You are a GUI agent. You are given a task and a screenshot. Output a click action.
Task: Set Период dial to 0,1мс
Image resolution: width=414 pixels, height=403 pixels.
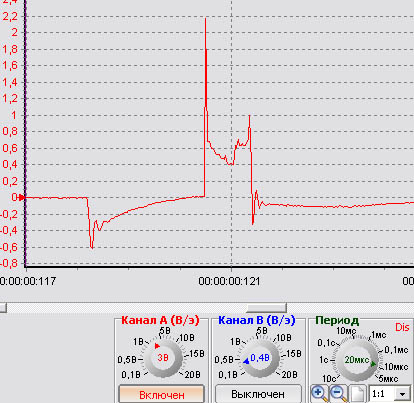pos(396,350)
